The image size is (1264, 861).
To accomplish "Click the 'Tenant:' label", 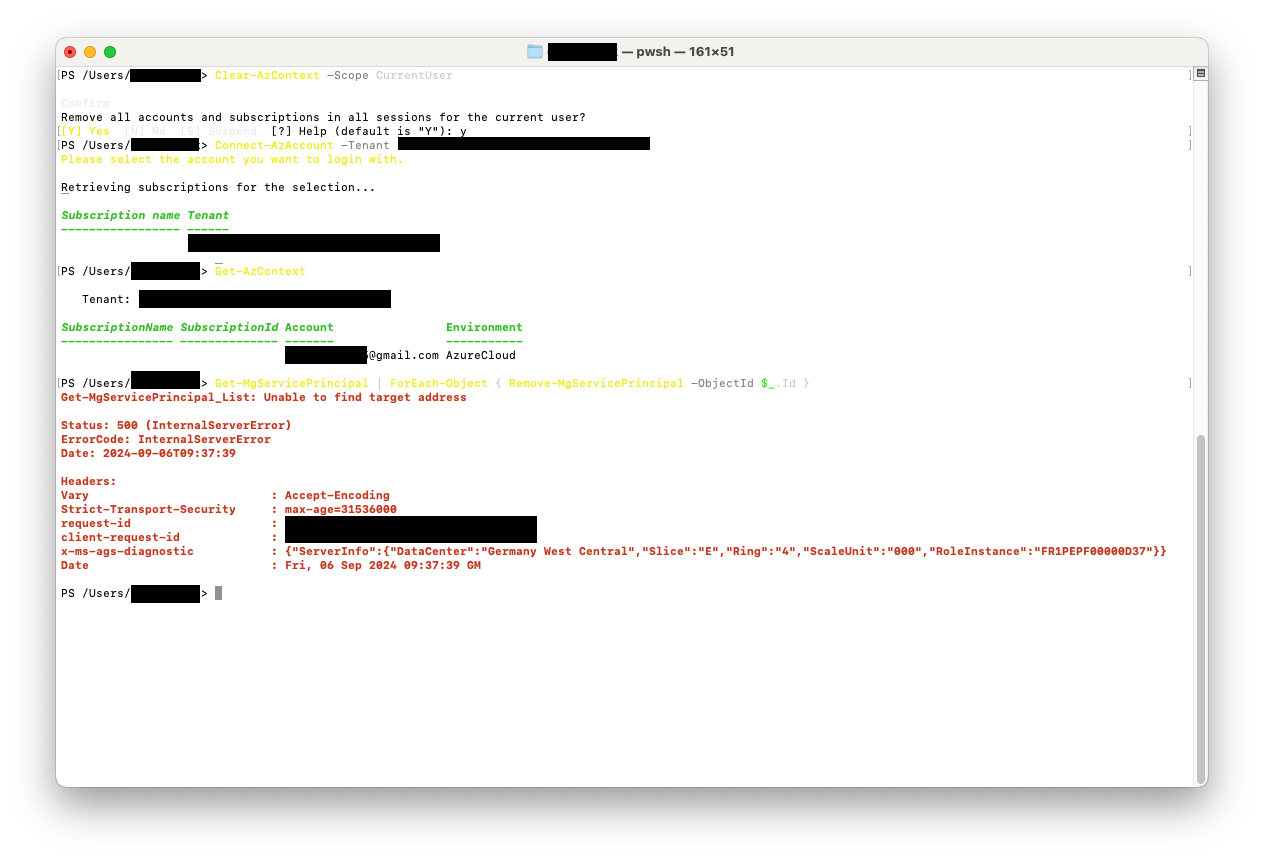I will click(106, 300).
